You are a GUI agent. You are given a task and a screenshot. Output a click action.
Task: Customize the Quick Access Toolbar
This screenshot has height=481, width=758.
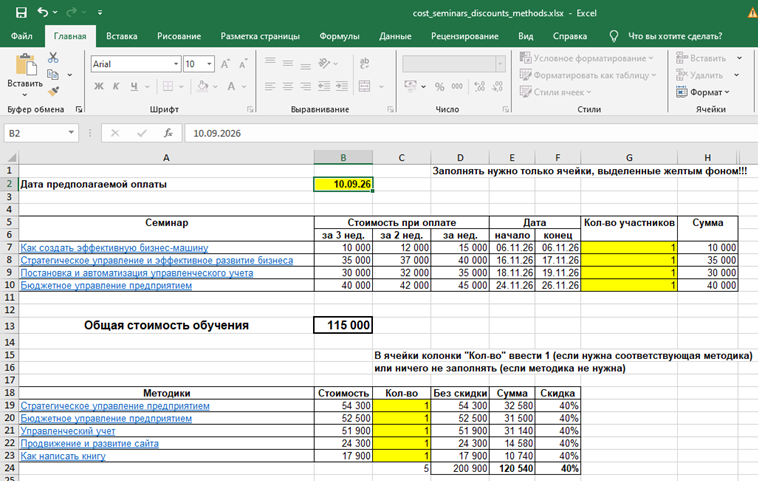point(100,13)
